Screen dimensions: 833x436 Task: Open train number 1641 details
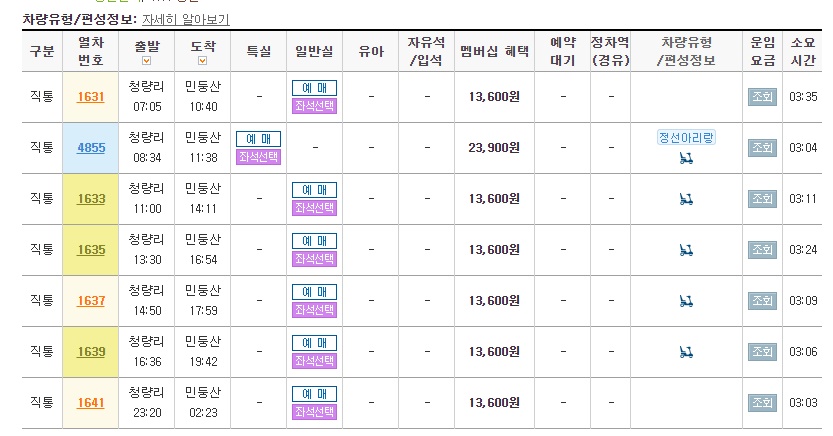[91, 403]
